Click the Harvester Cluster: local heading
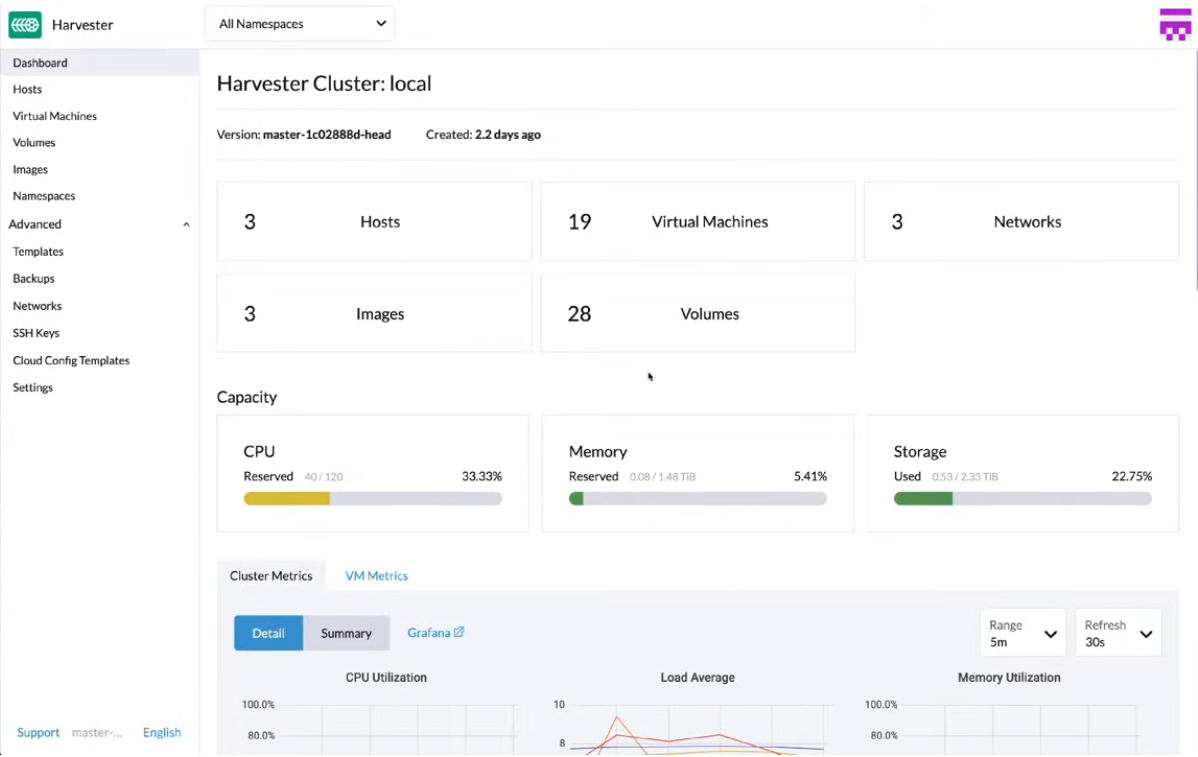Image resolution: width=1198 pixels, height=757 pixels. 324,83
